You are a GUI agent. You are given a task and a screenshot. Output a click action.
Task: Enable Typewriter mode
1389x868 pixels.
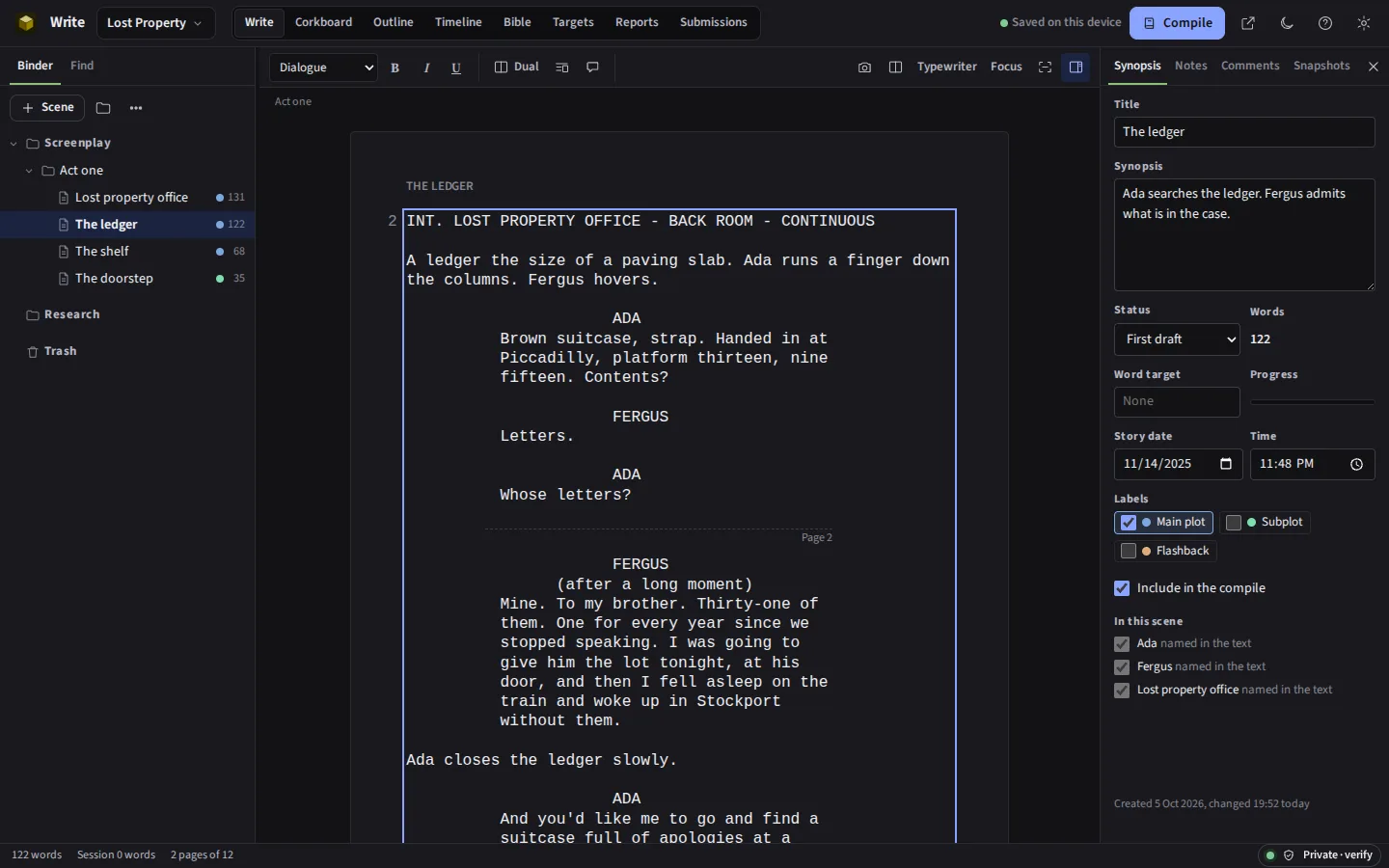(946, 67)
